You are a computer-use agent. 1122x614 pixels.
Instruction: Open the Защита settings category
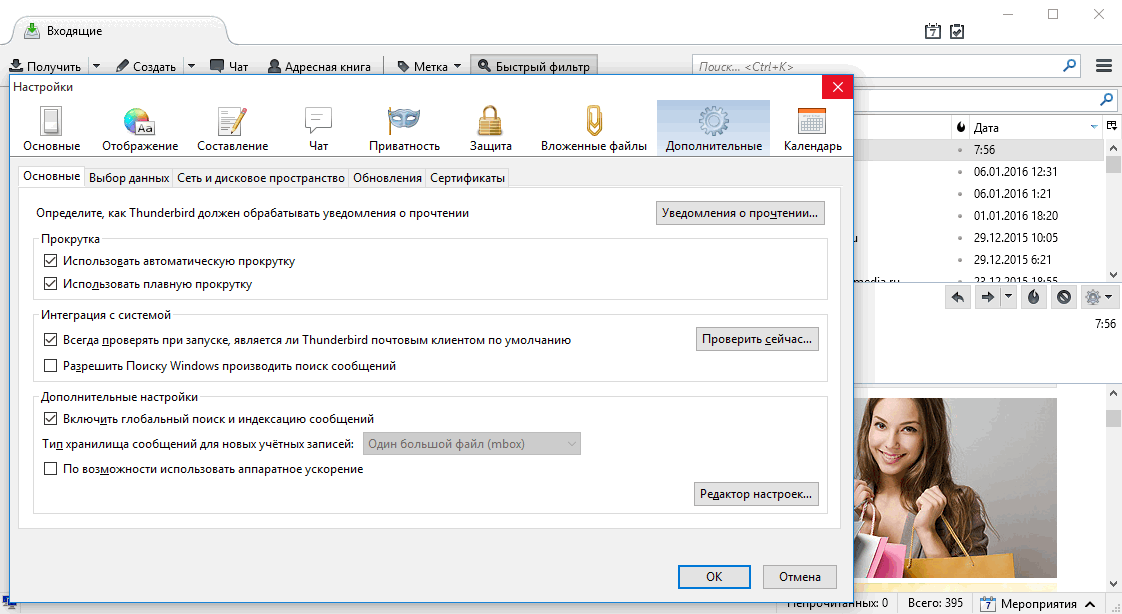[x=490, y=128]
